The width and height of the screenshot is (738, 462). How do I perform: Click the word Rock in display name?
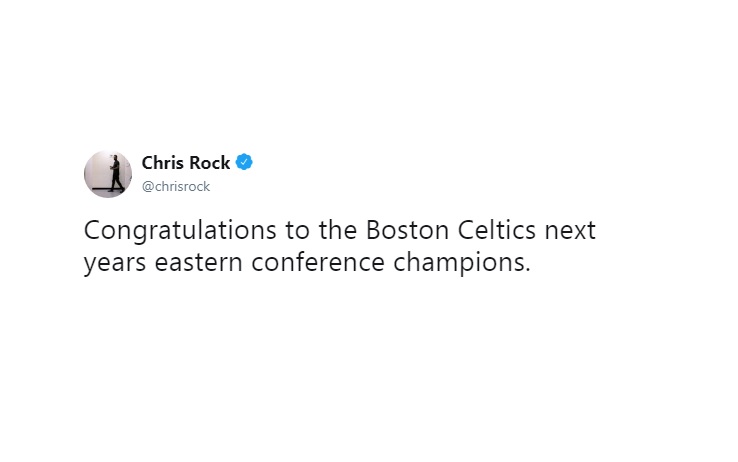[x=209, y=163]
